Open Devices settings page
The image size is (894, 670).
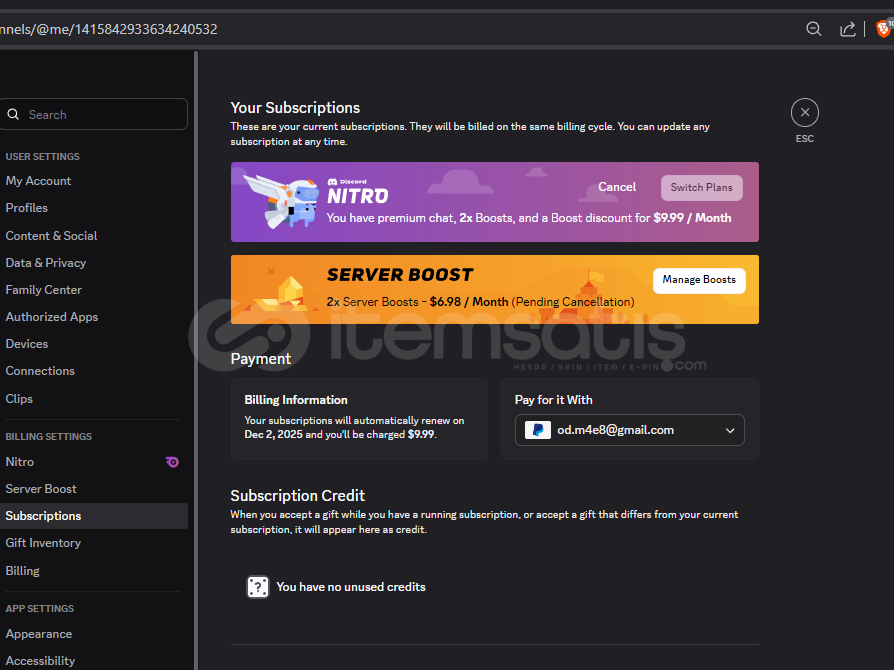[27, 344]
